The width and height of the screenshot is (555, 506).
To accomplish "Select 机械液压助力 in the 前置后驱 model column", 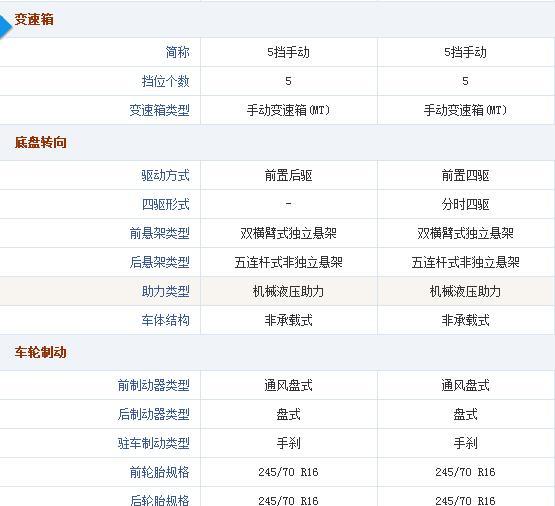I will [x=288, y=292].
